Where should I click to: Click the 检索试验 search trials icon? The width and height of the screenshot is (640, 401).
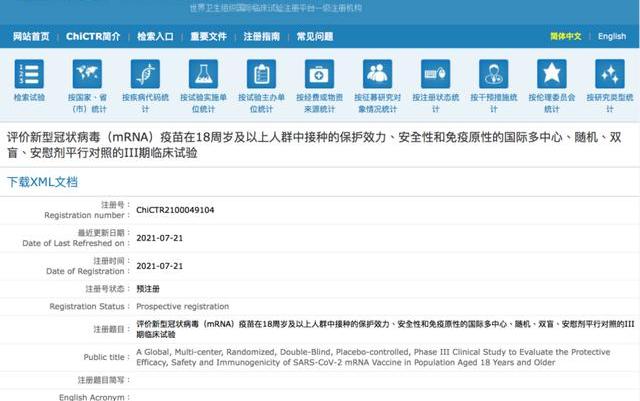coord(29,75)
